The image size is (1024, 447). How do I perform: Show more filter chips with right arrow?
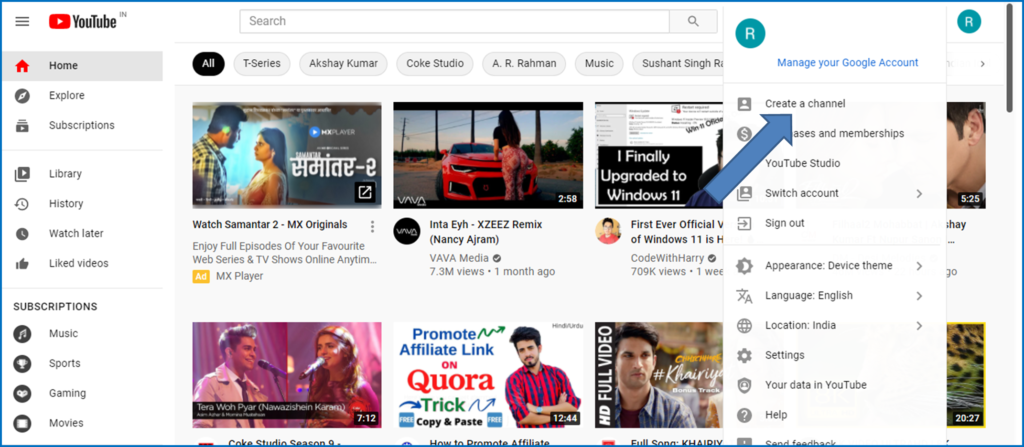point(982,64)
